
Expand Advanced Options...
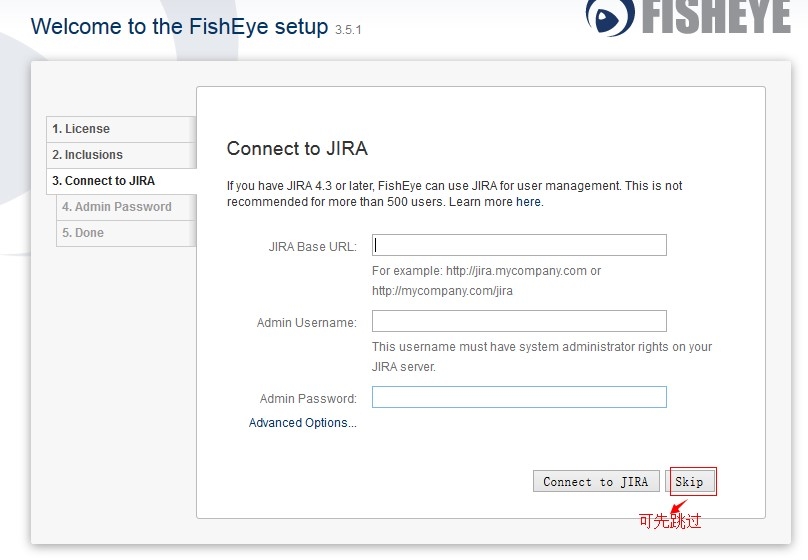point(302,423)
